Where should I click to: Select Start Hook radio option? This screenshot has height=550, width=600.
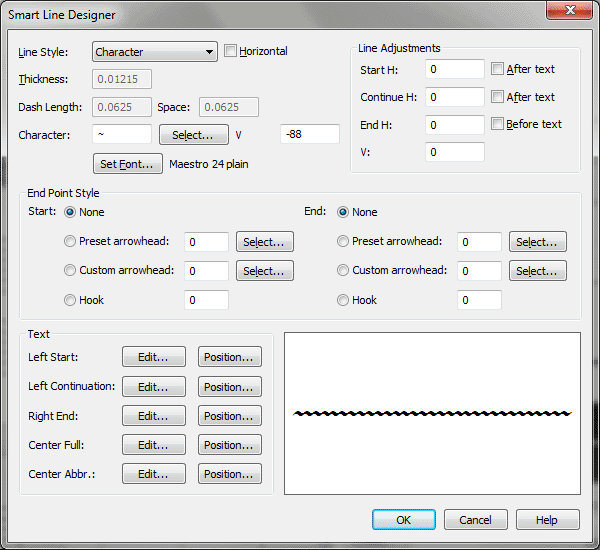(x=69, y=300)
